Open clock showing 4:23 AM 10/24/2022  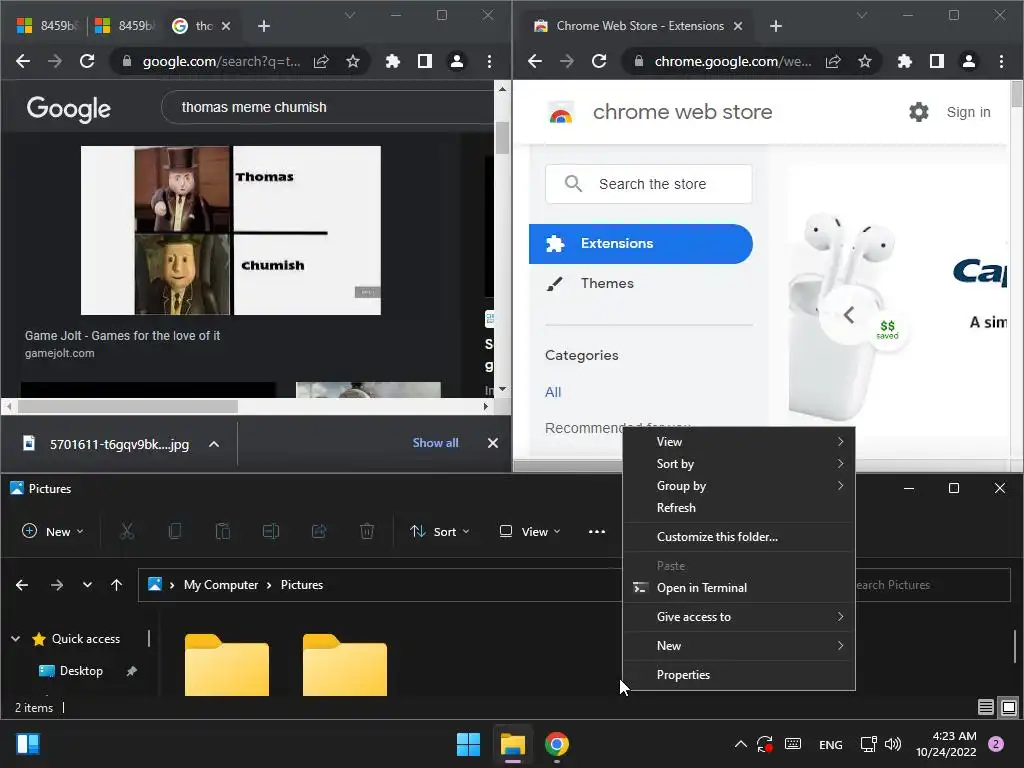[946, 744]
